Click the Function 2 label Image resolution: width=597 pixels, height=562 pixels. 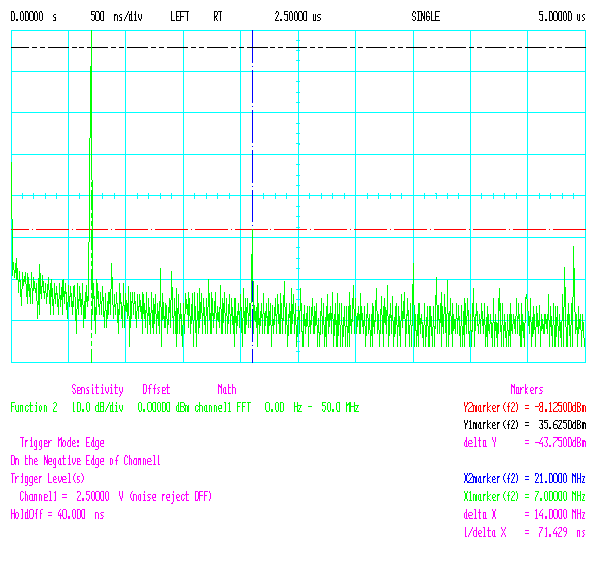(34, 408)
